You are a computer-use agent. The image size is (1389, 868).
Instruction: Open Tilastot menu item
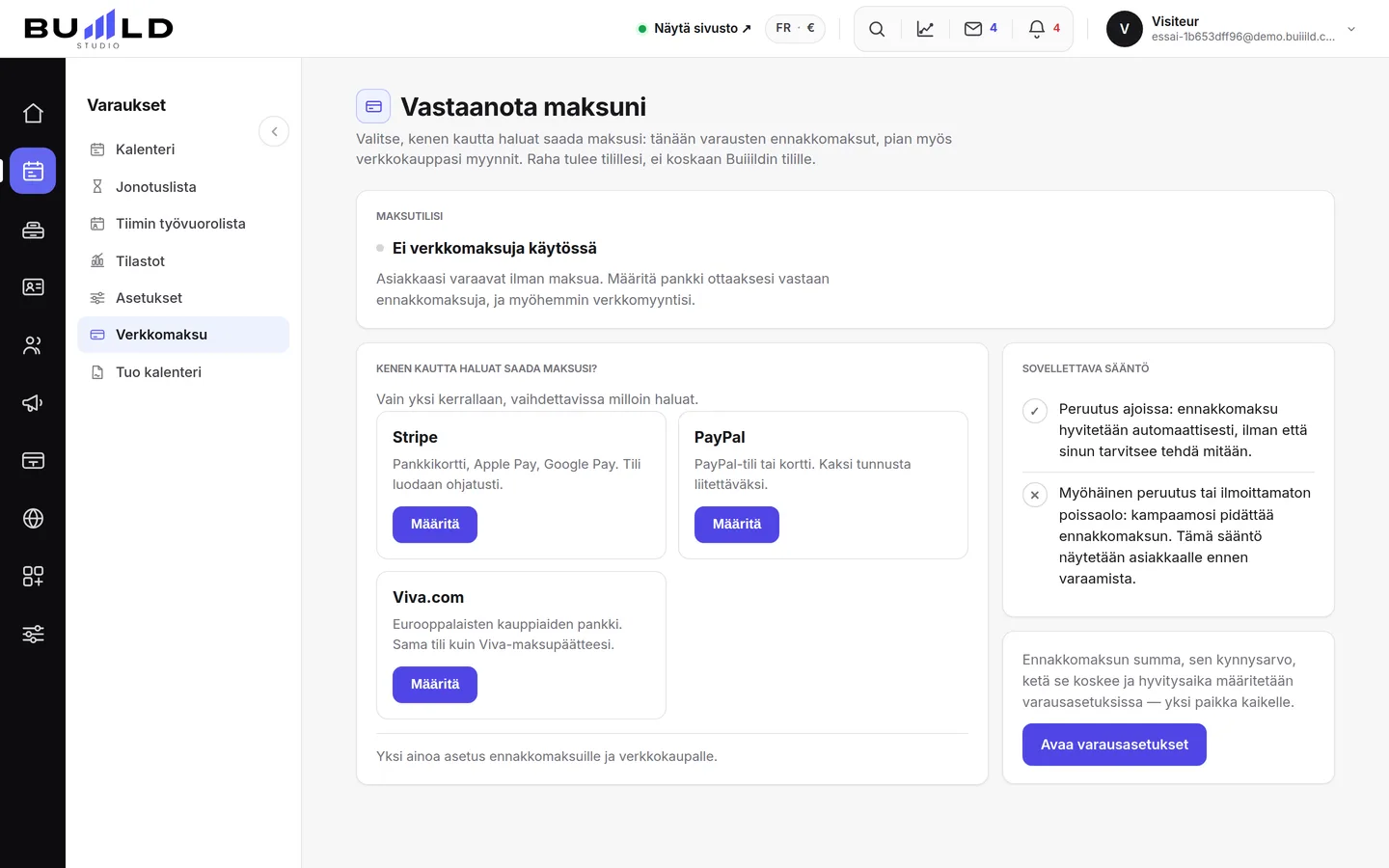183,261
